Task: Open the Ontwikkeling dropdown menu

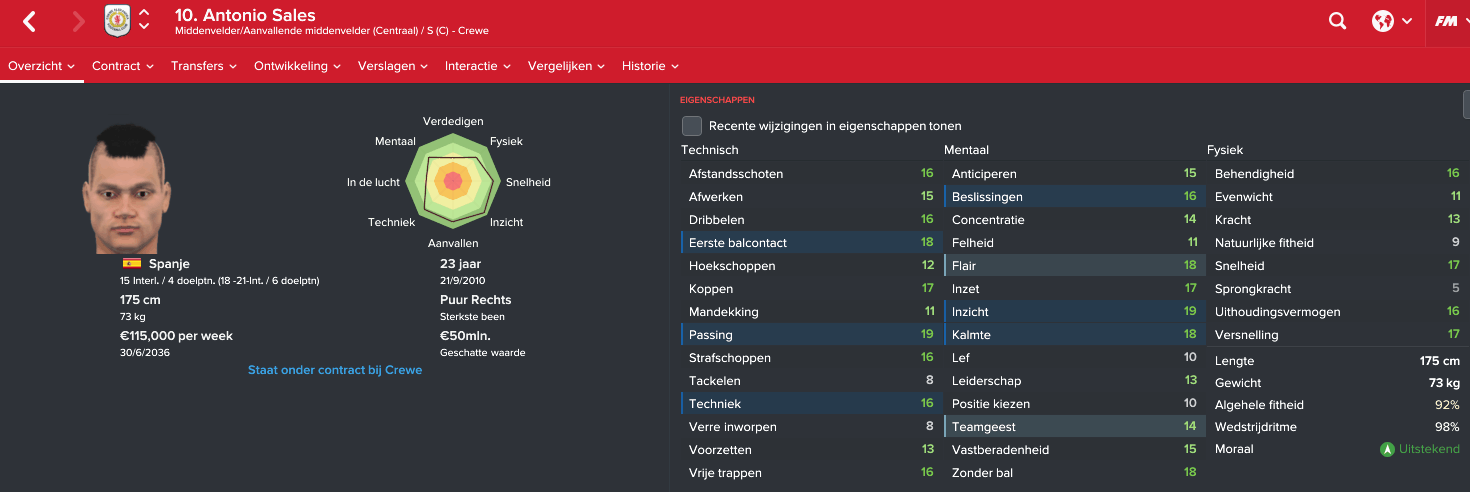Action: 297,66
